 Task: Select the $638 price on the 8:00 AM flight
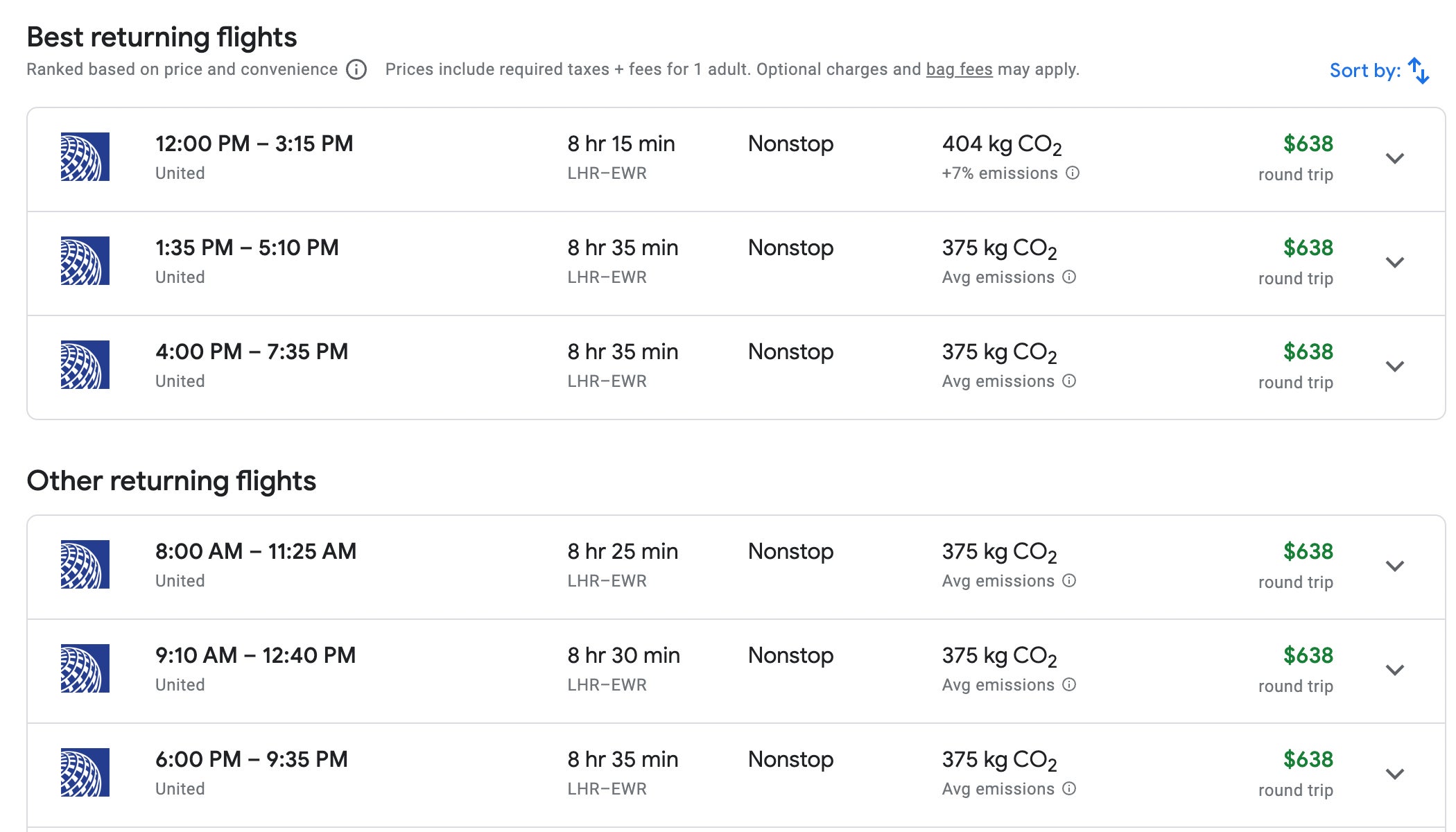pos(1308,552)
